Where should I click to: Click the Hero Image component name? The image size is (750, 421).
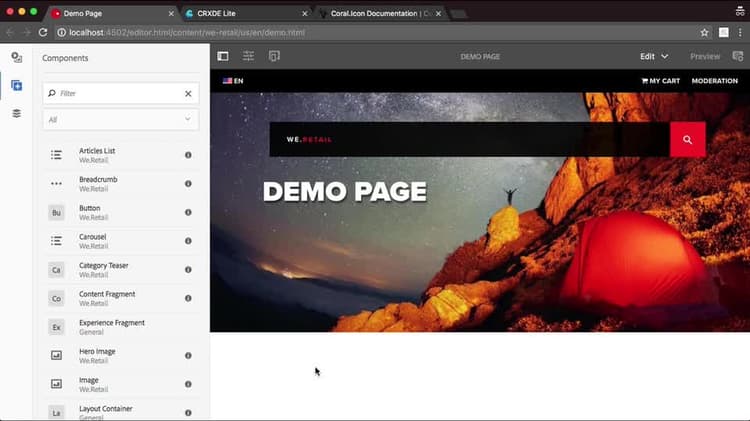tap(97, 352)
